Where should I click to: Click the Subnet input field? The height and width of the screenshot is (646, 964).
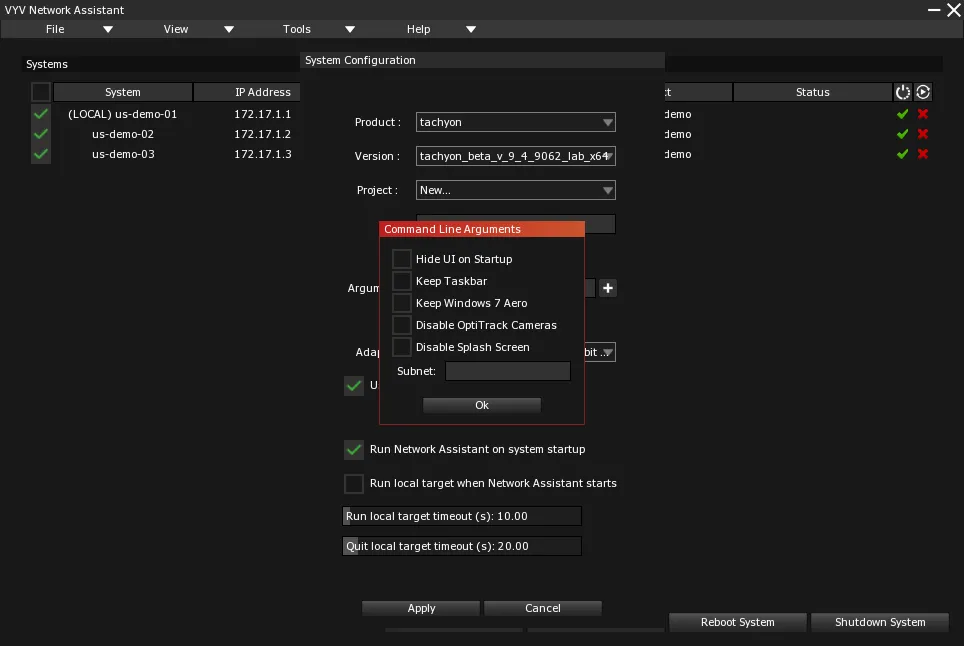508,371
